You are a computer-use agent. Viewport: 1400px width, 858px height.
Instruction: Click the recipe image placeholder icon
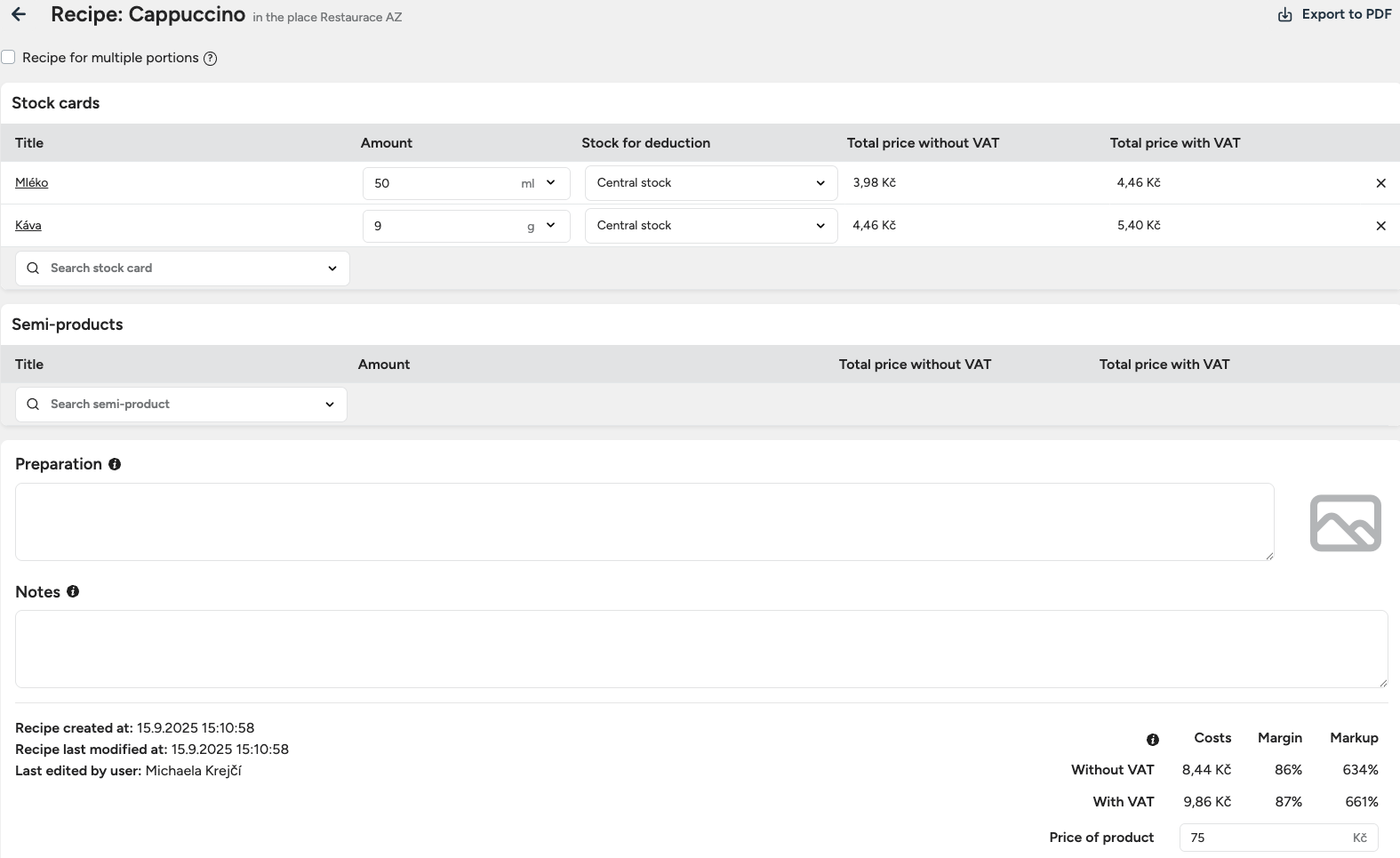(x=1345, y=523)
